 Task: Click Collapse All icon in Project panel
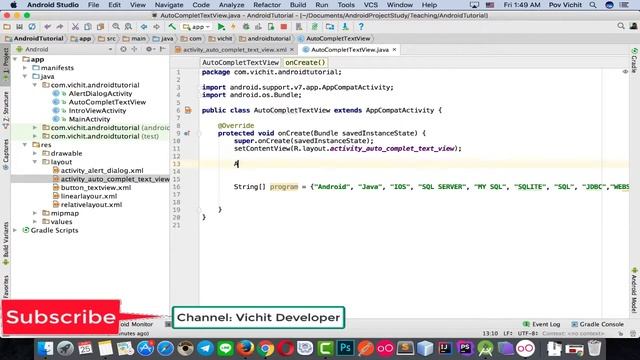click(134, 49)
